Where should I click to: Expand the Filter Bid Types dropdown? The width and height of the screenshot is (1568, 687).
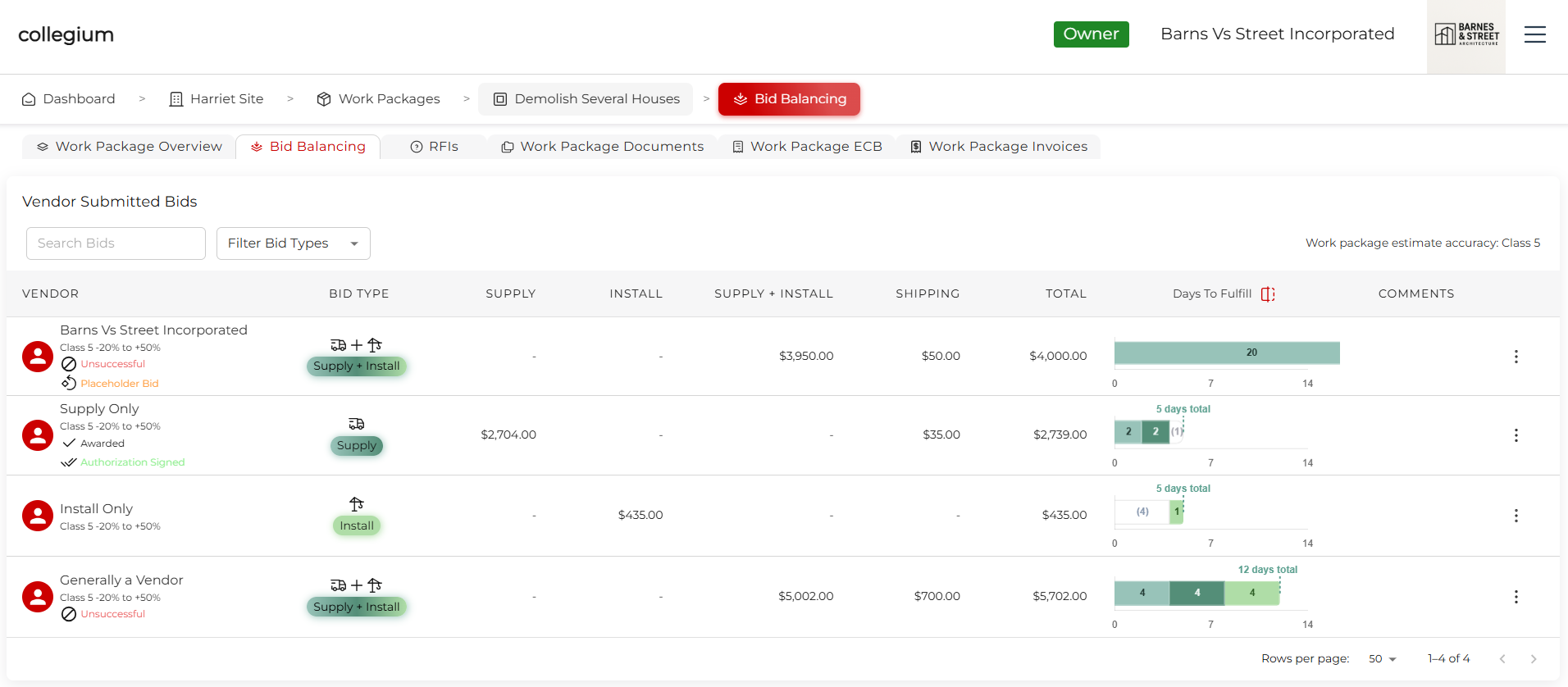(x=294, y=243)
